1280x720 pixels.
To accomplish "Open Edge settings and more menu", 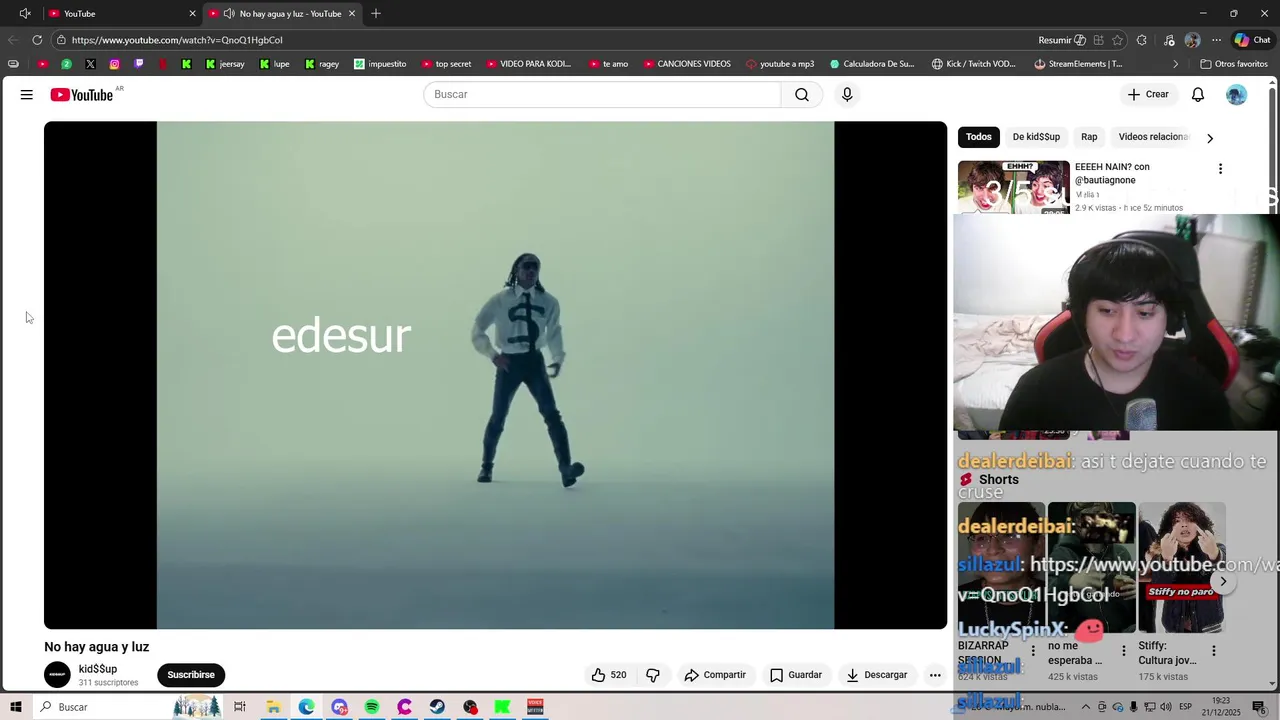I will point(1216,40).
